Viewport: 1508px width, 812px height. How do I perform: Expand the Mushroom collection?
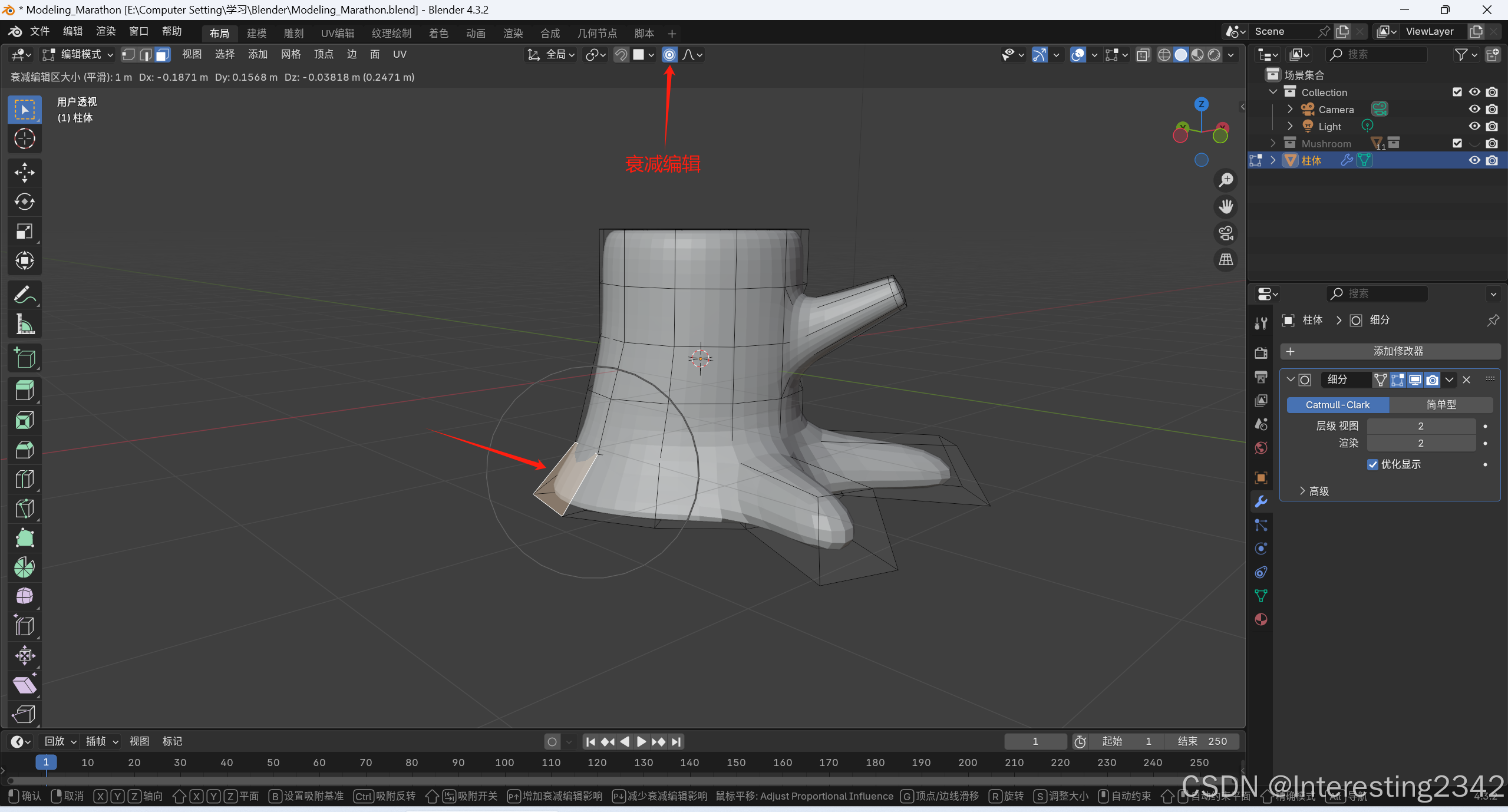[1273, 143]
